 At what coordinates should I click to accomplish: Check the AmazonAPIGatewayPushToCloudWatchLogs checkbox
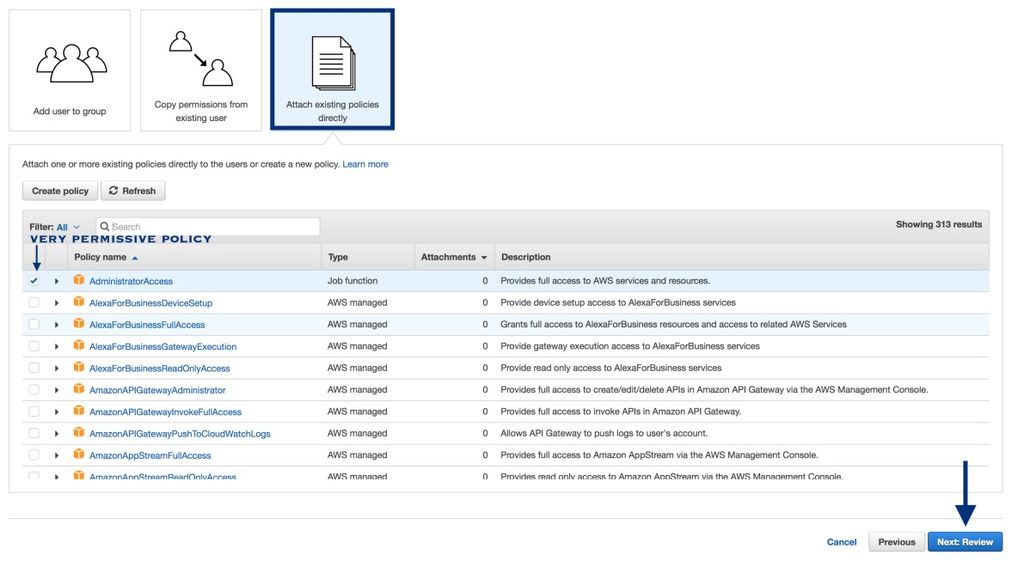[x=34, y=433]
